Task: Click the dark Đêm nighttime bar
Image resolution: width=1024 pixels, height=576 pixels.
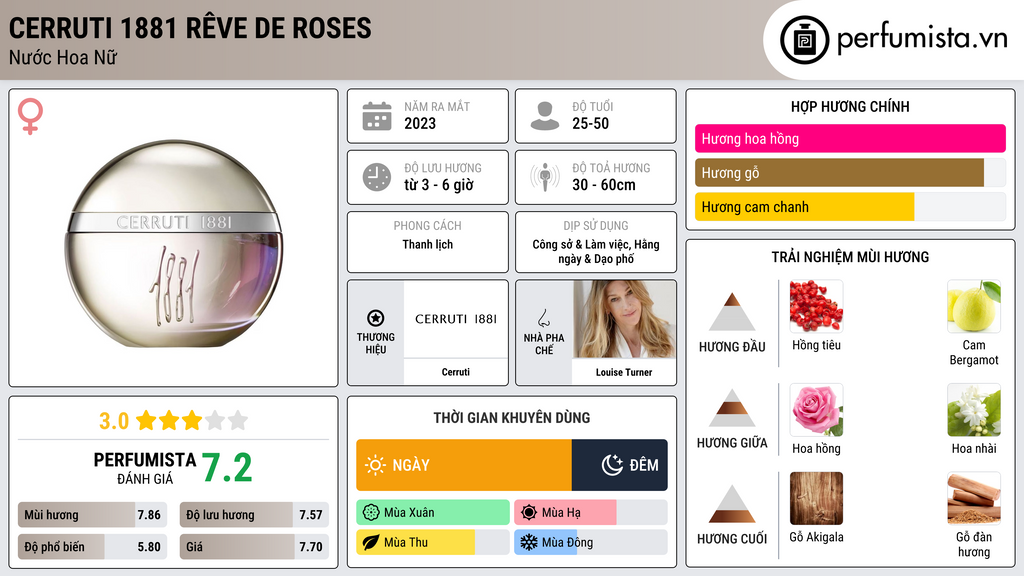Action: (x=620, y=465)
